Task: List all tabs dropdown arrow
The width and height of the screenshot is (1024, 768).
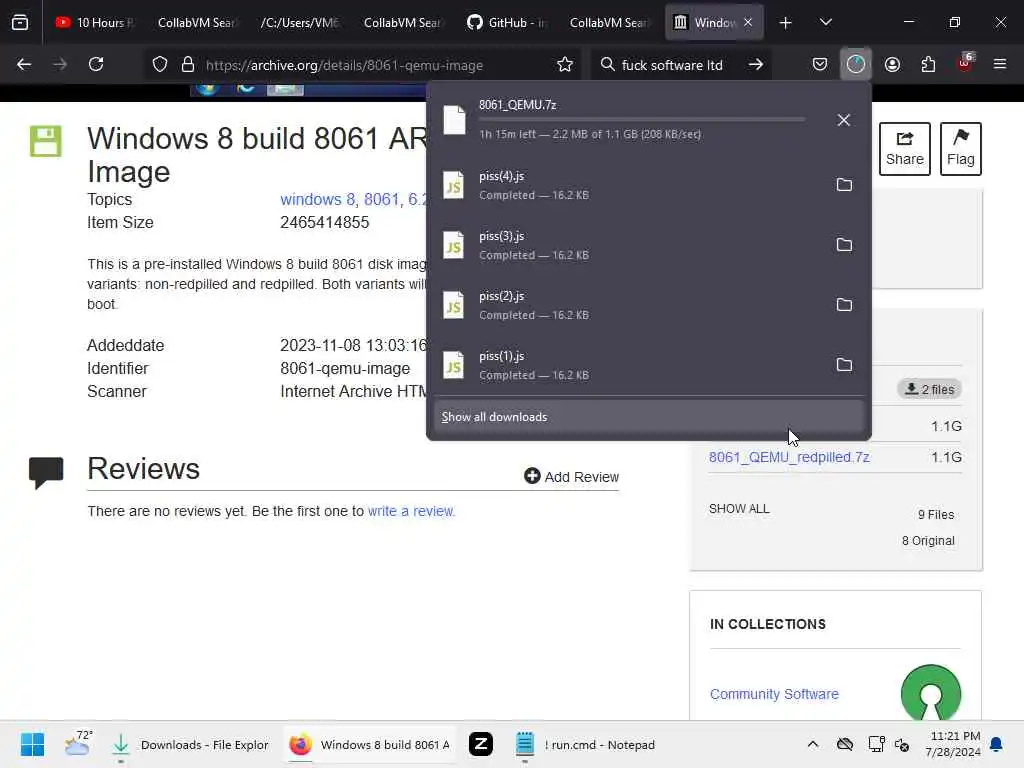Action: coord(825,22)
